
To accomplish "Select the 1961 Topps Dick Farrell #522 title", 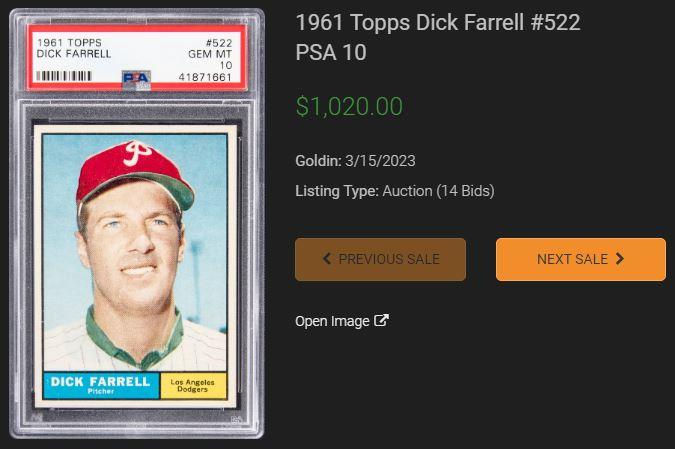I will tap(438, 22).
